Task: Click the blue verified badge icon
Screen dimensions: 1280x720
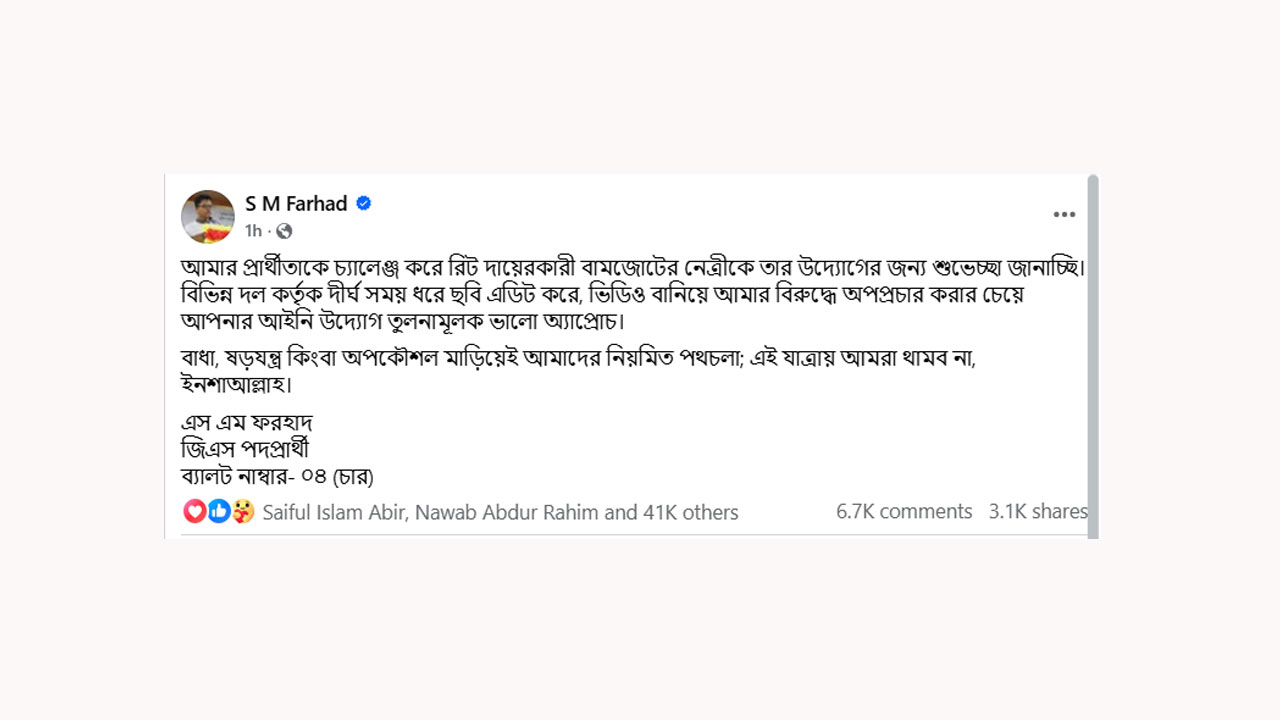Action: point(364,203)
